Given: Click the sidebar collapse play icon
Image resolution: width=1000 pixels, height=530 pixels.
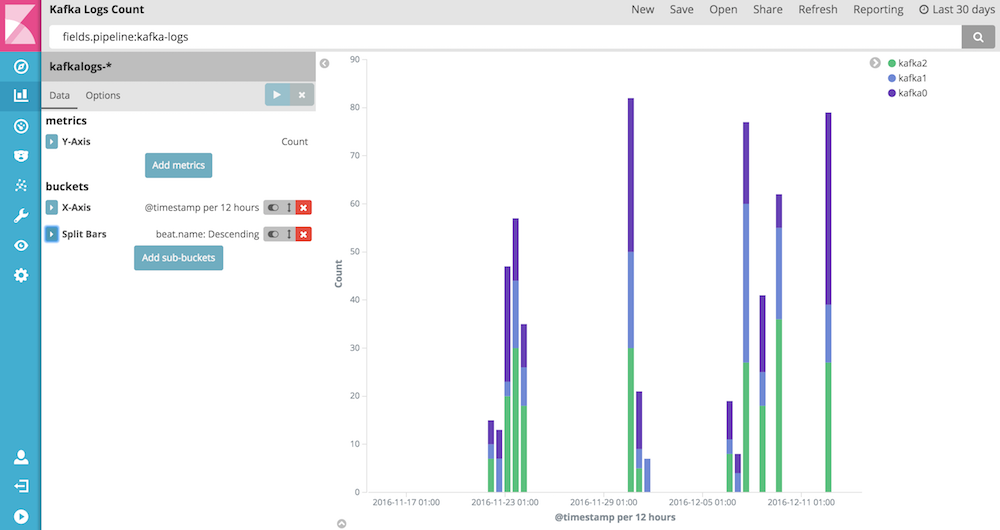Looking at the screenshot, I should [21, 516].
